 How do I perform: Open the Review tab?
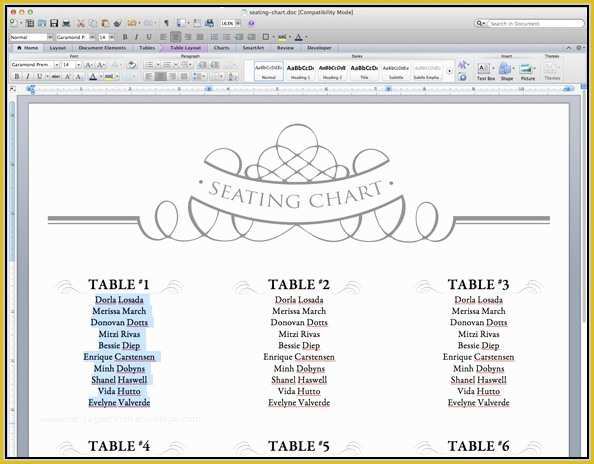tap(285, 48)
